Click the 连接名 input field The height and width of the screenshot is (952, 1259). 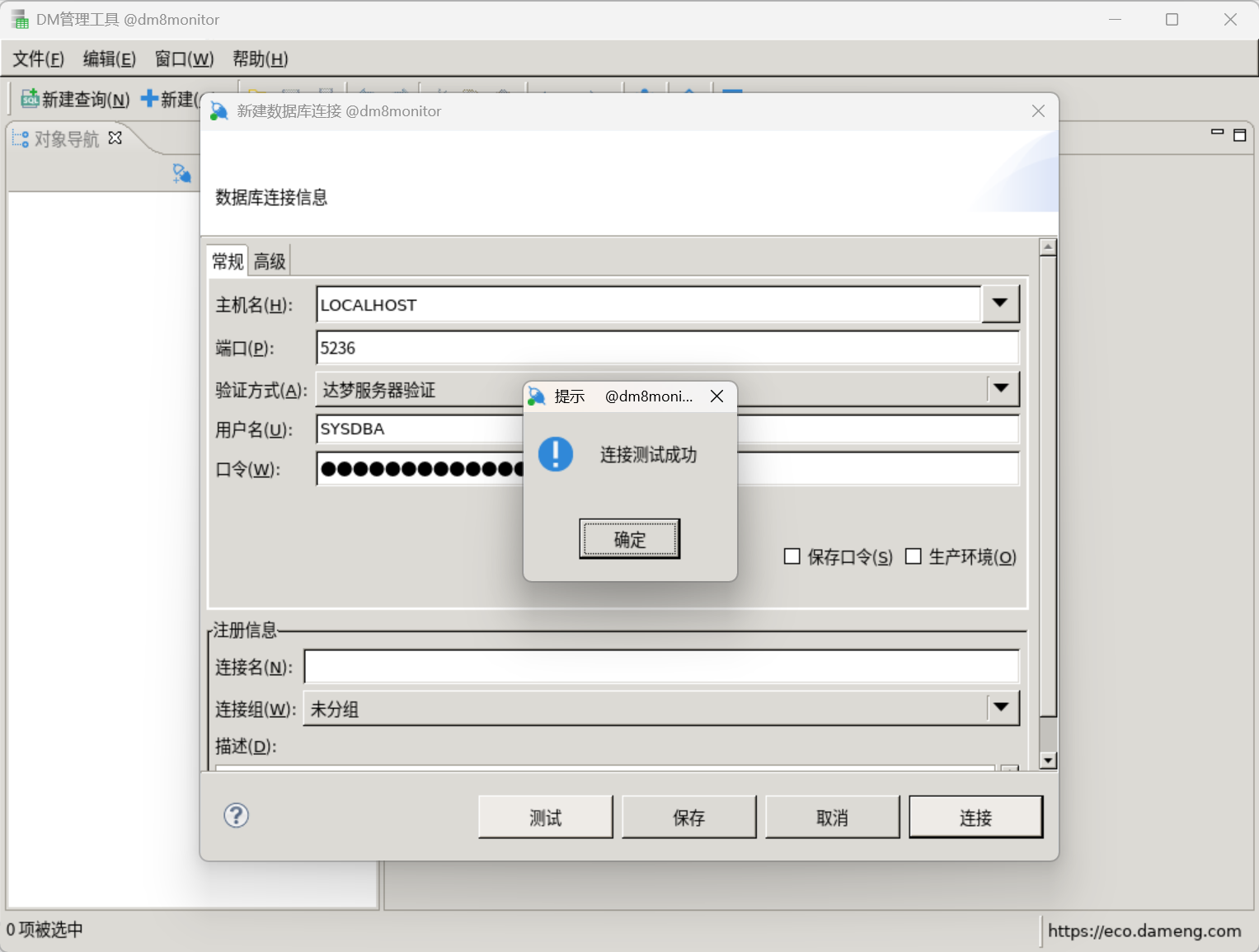[662, 666]
